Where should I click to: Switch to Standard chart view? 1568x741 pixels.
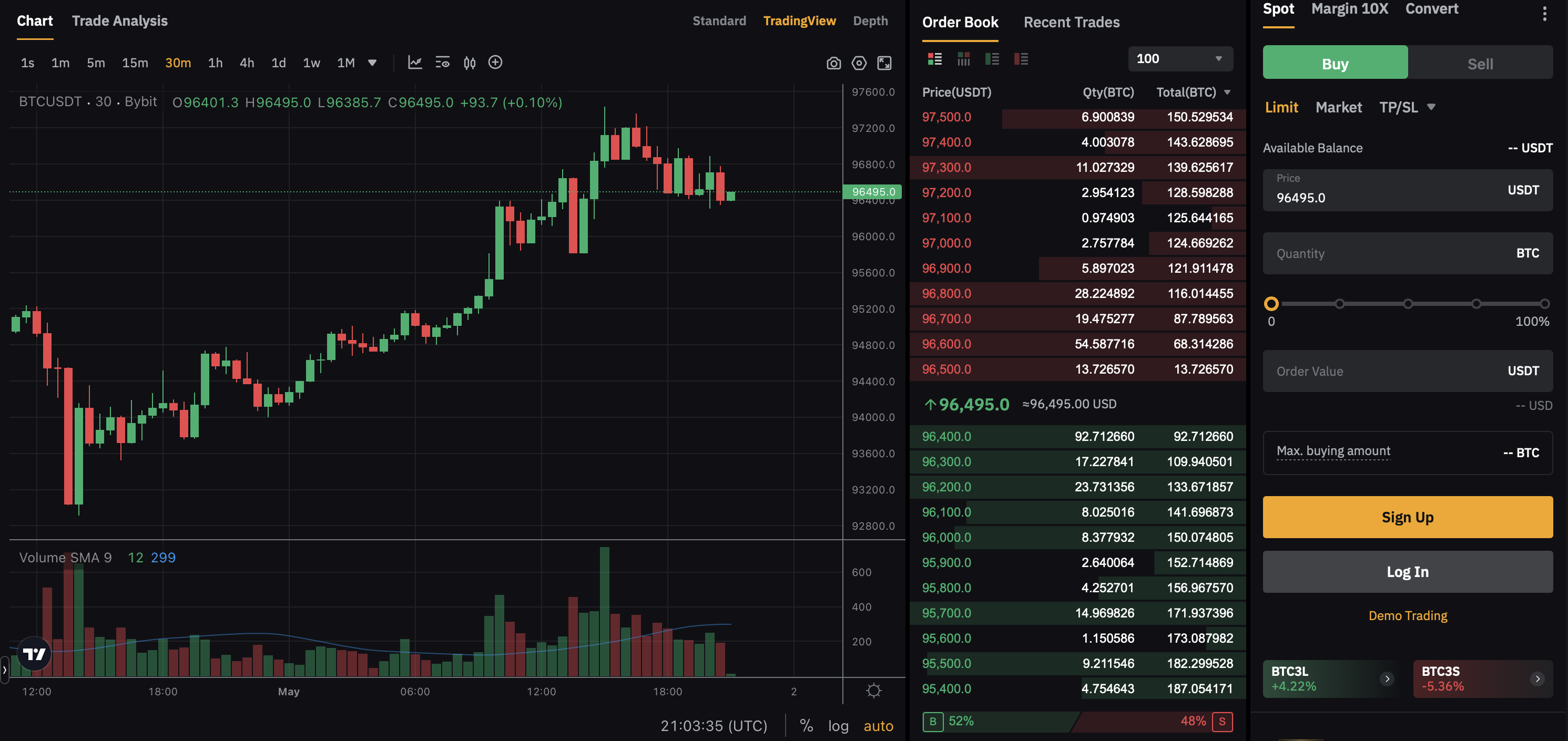[x=719, y=20]
